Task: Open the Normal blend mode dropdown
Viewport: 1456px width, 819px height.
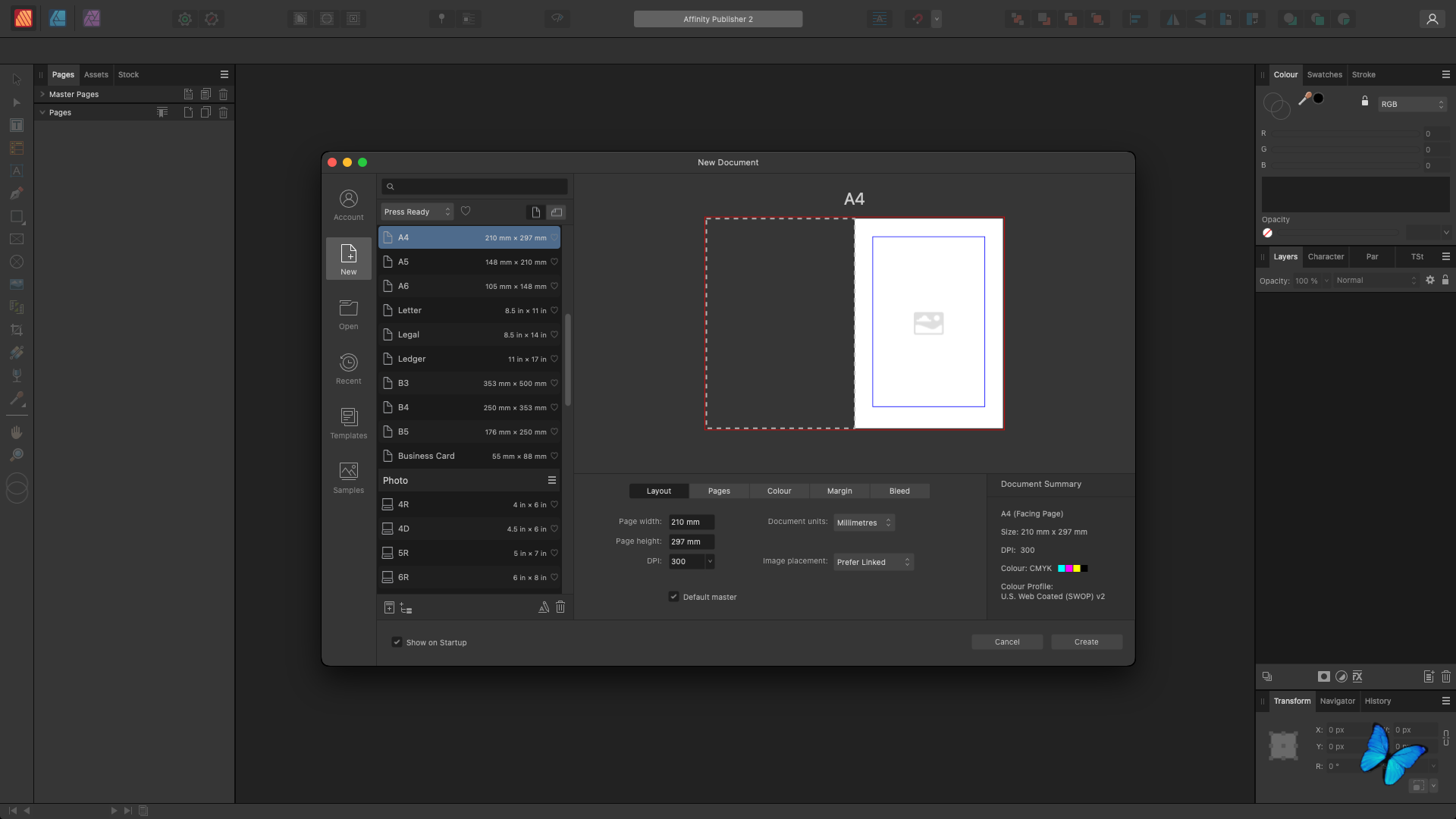Action: tap(1376, 281)
